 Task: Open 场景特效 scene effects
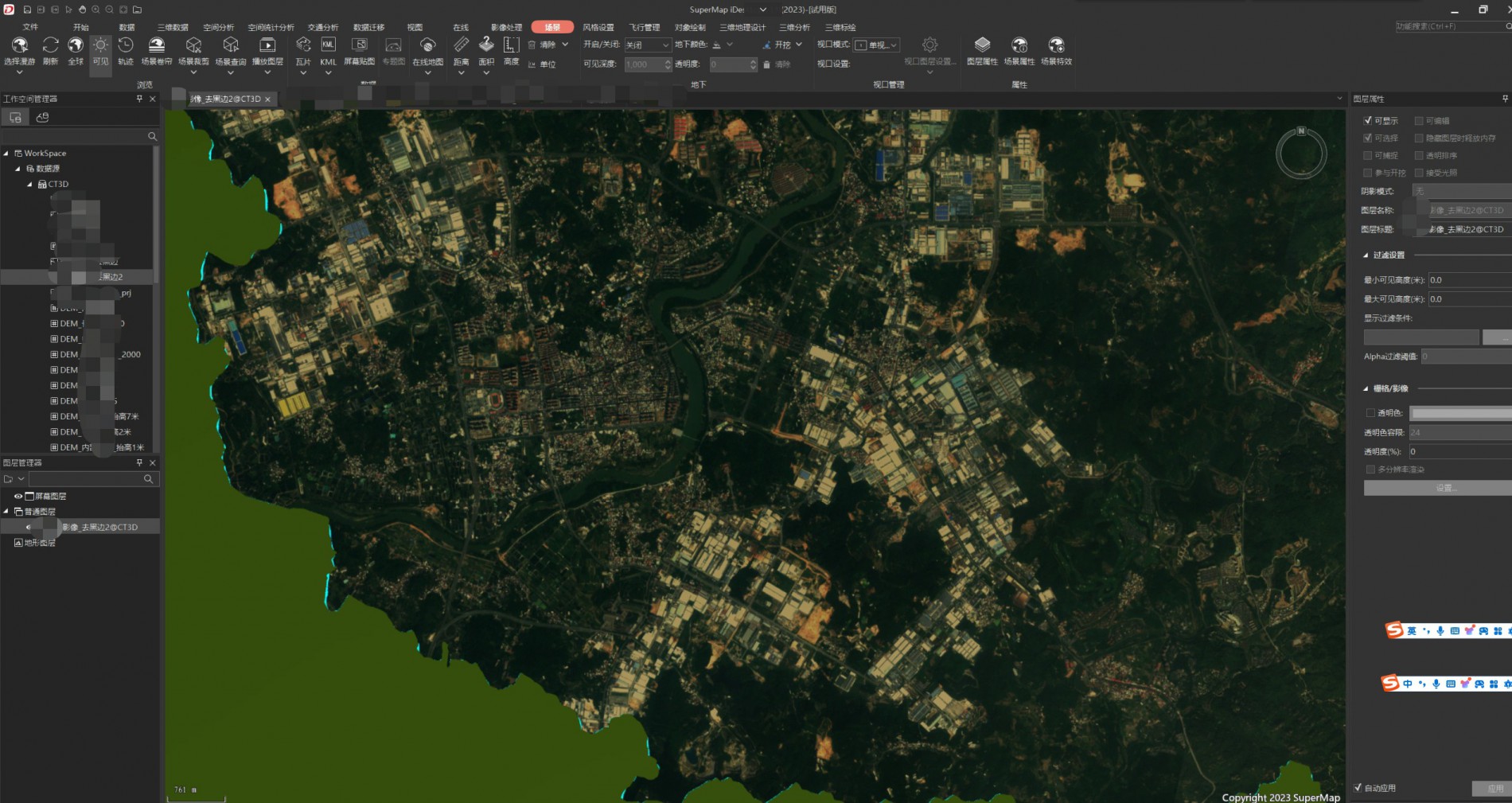coord(1056,52)
